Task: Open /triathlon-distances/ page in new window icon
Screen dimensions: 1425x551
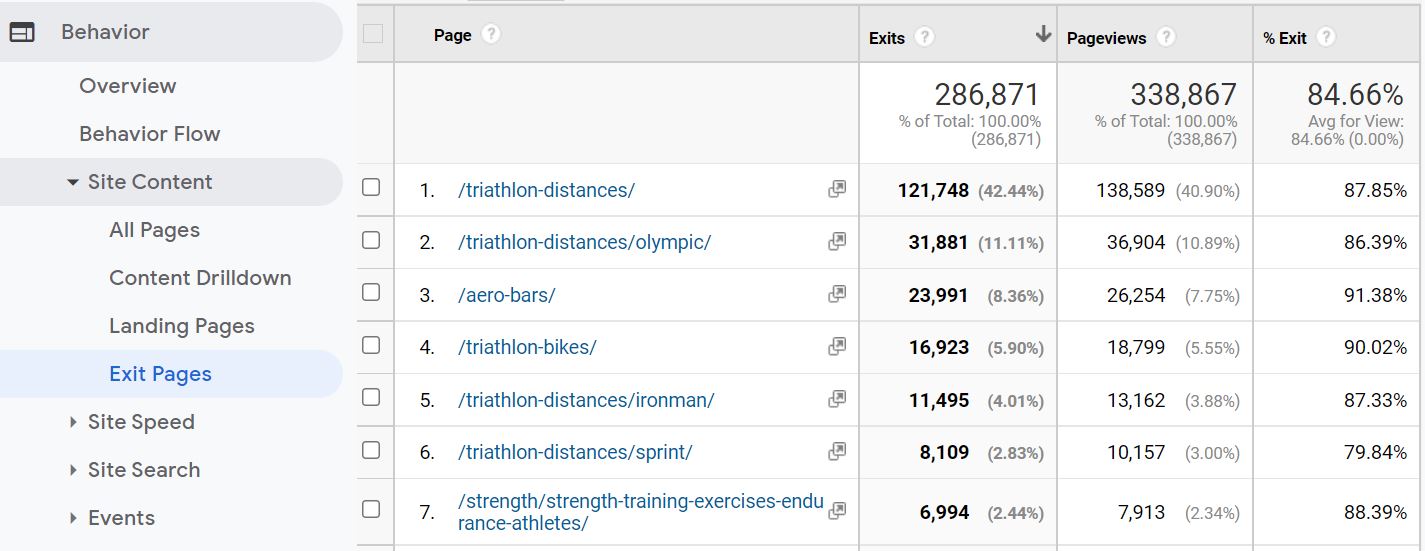Action: [837, 189]
